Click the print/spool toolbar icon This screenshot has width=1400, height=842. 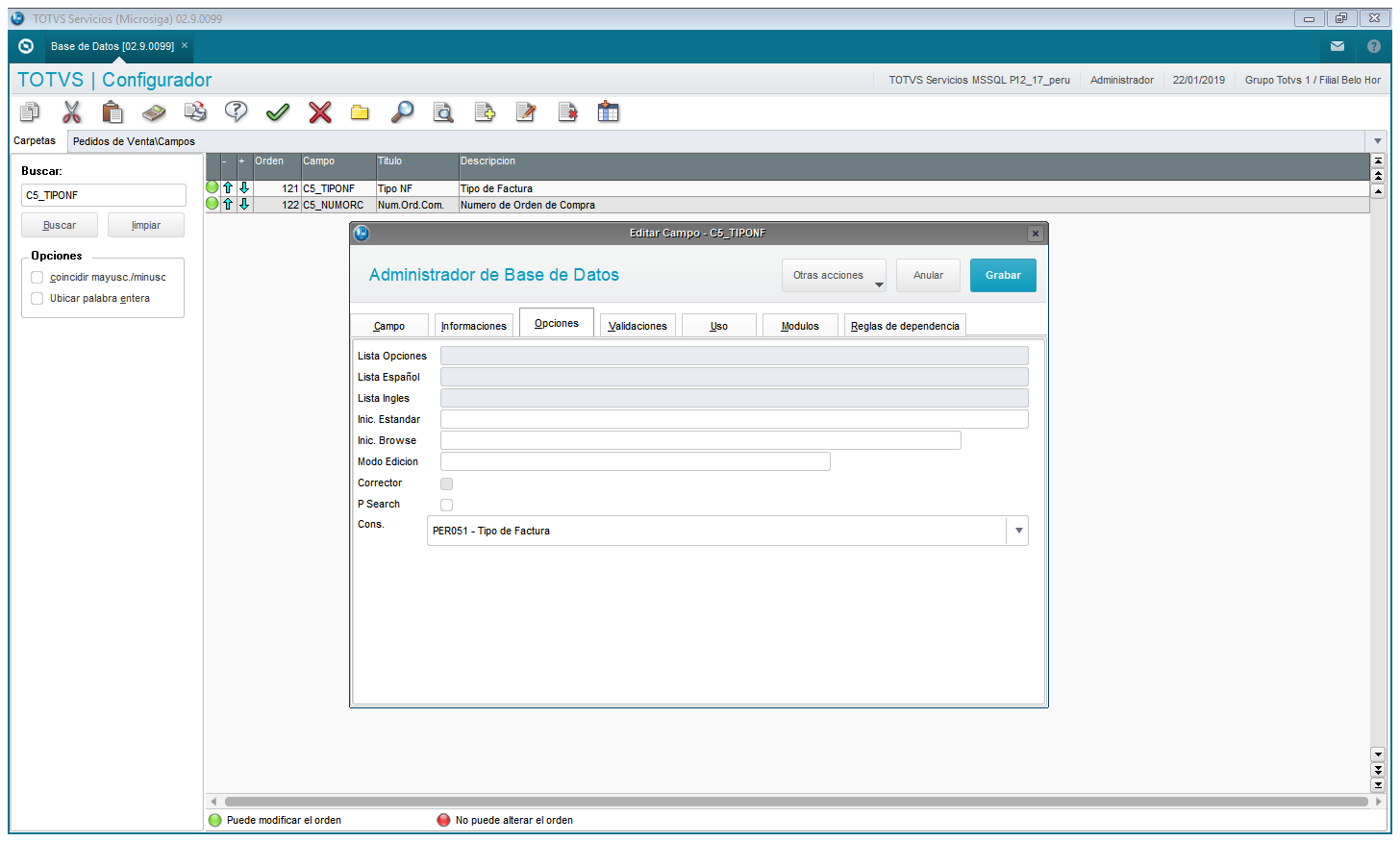point(195,112)
